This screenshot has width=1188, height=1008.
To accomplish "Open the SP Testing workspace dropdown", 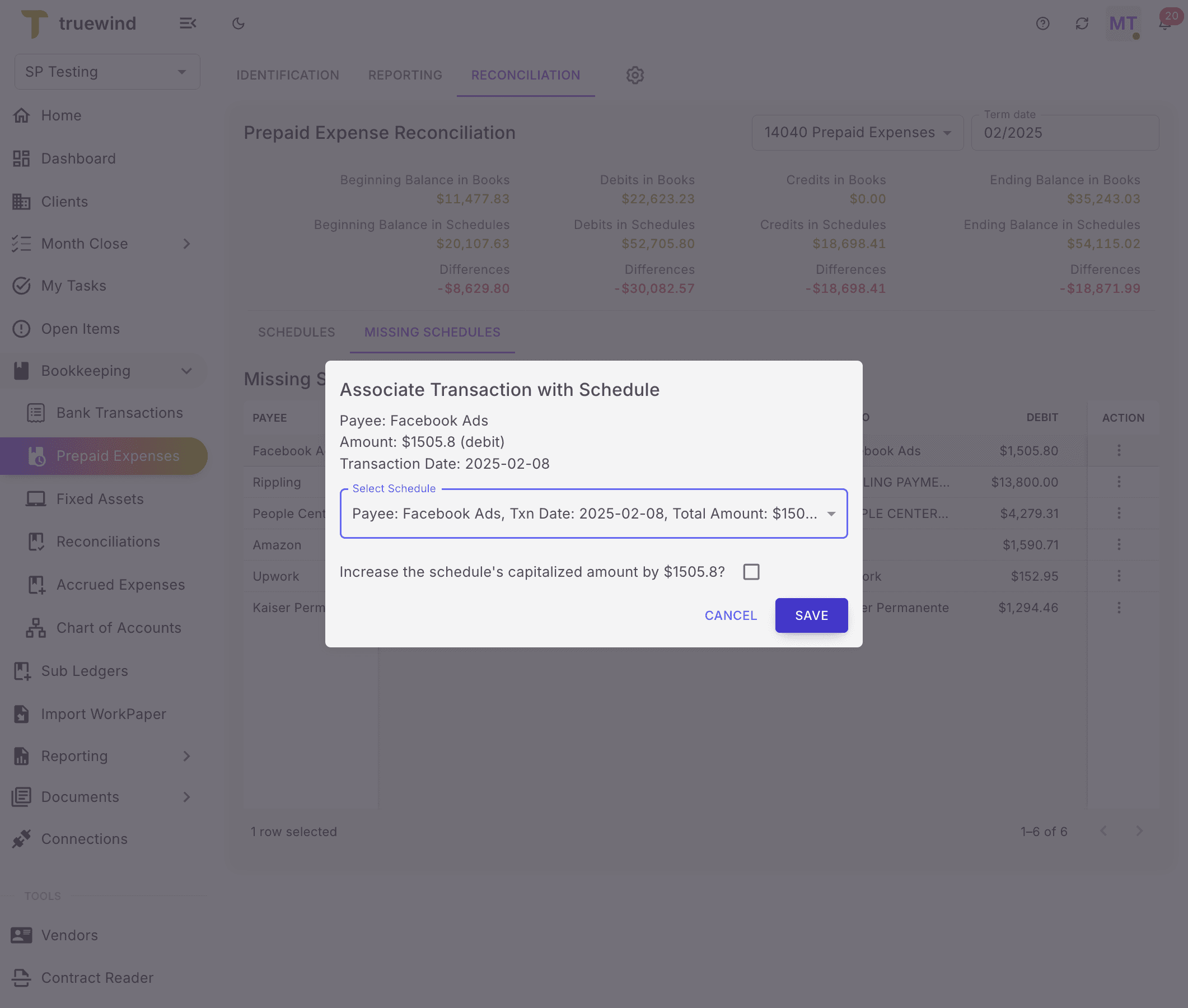I will (x=107, y=72).
